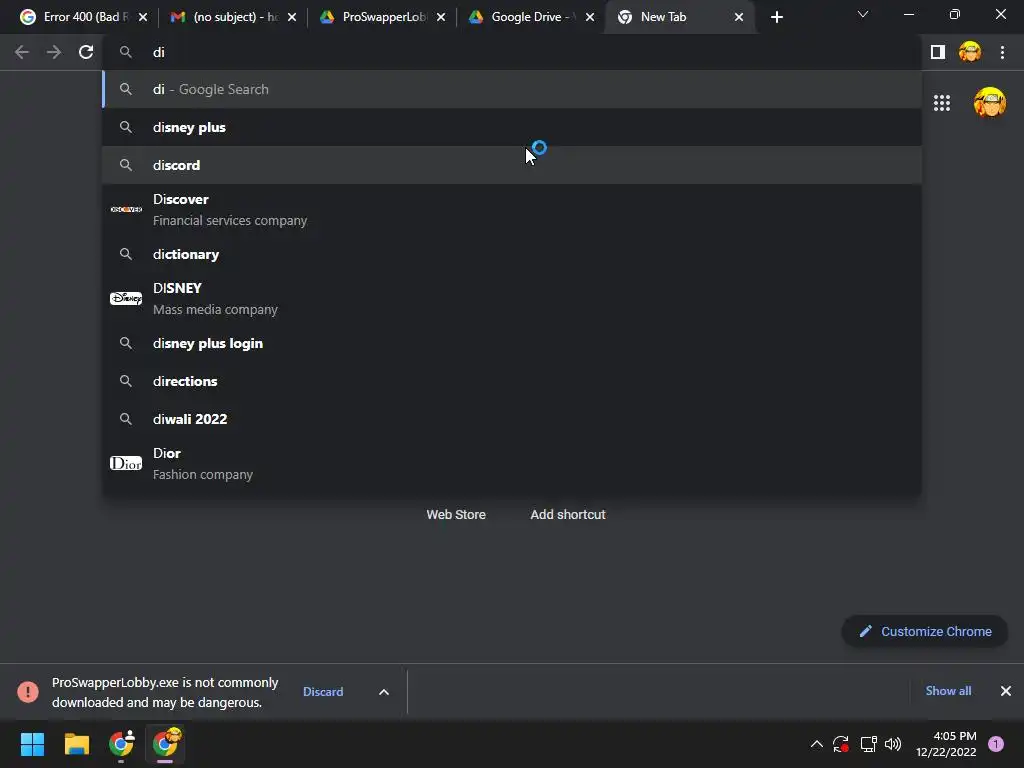The height and width of the screenshot is (768, 1024).
Task: Pick the Dior fashion company suggestion
Action: click(x=511, y=464)
